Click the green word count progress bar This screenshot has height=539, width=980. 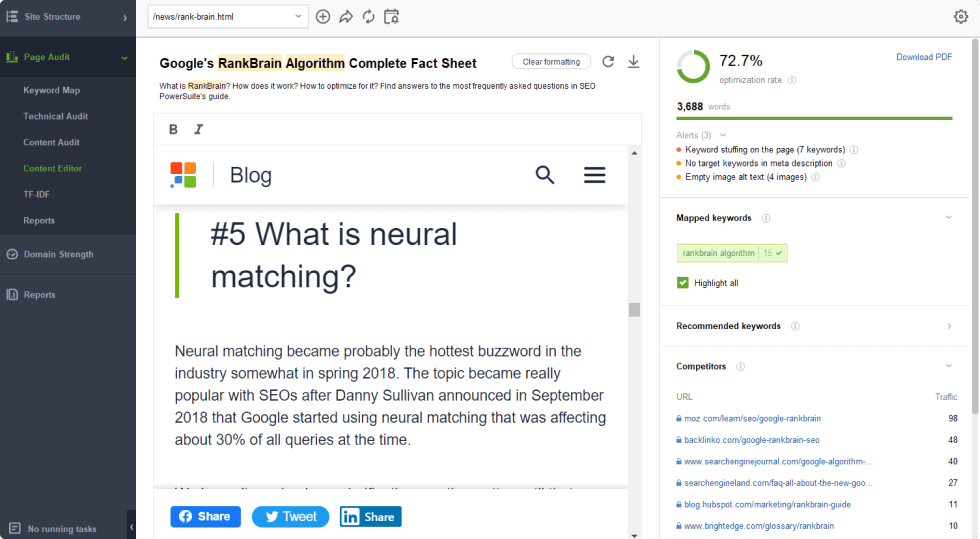click(x=814, y=118)
